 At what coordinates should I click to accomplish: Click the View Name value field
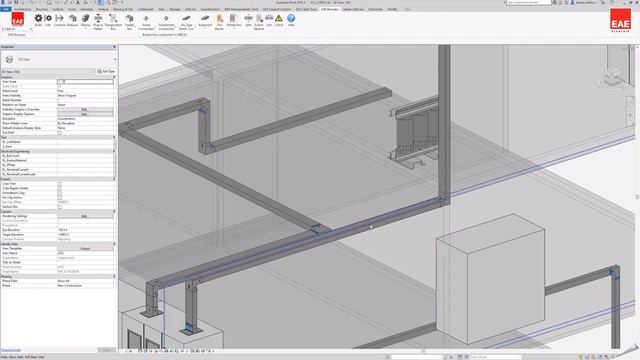tap(85, 253)
